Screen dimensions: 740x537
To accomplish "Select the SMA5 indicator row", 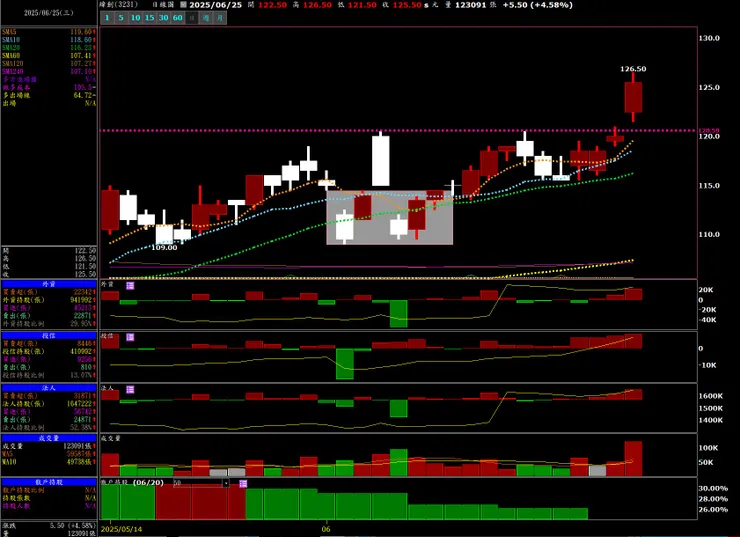I will (x=49, y=32).
